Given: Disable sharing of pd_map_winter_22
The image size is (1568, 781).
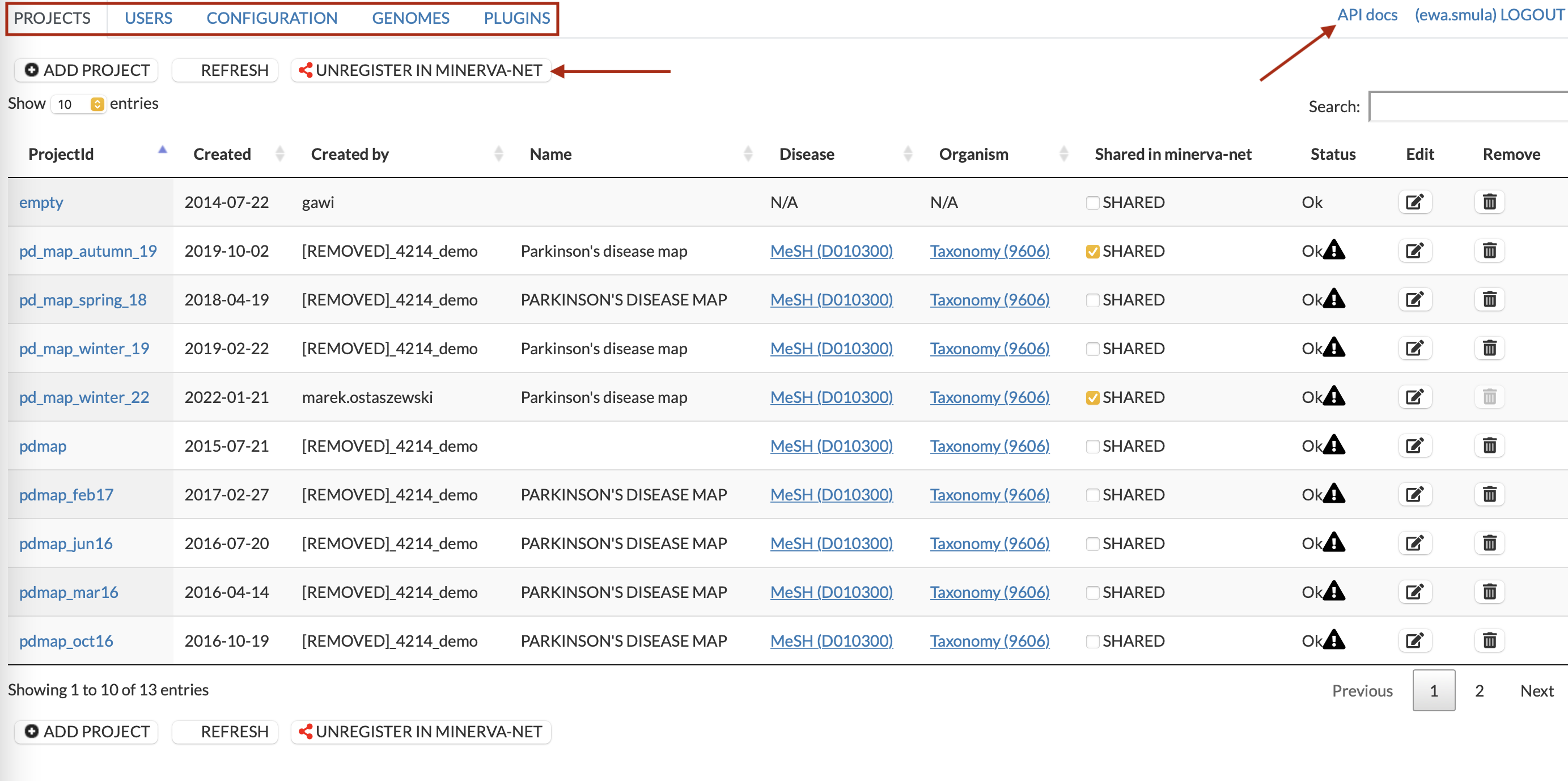Looking at the screenshot, I should 1092,397.
